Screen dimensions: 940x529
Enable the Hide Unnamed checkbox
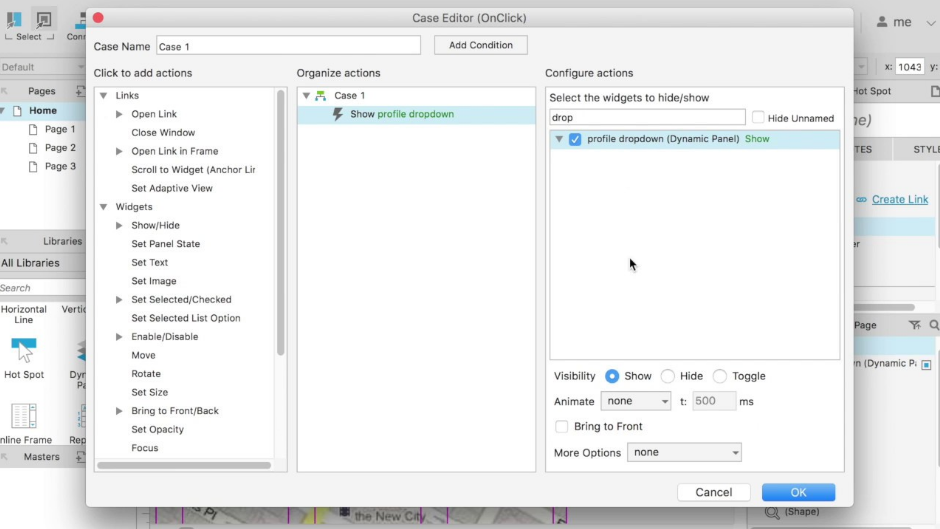pyautogui.click(x=758, y=118)
